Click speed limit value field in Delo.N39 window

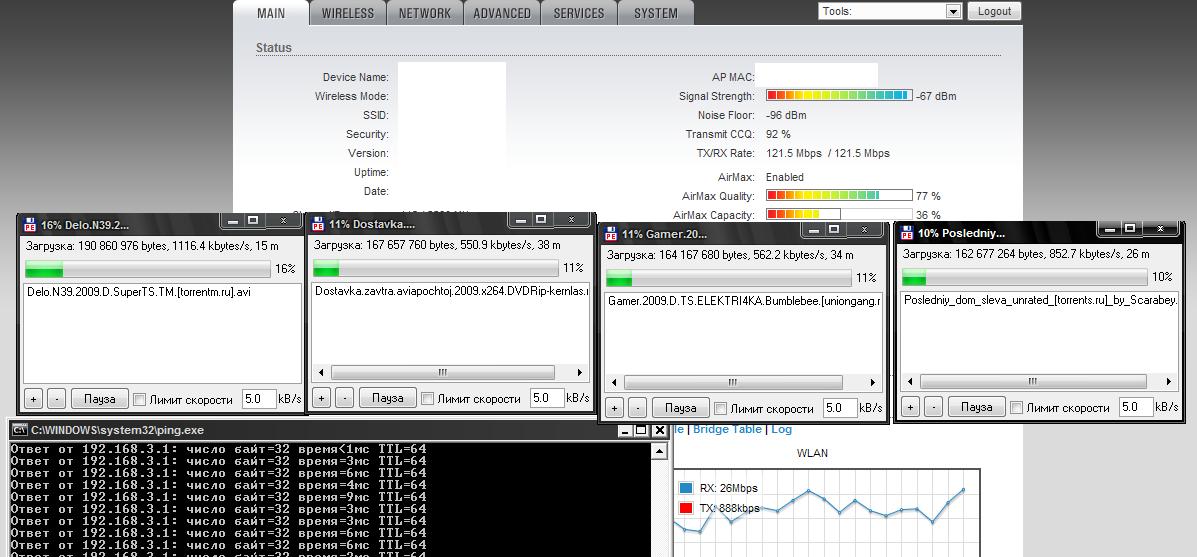pyautogui.click(x=257, y=399)
